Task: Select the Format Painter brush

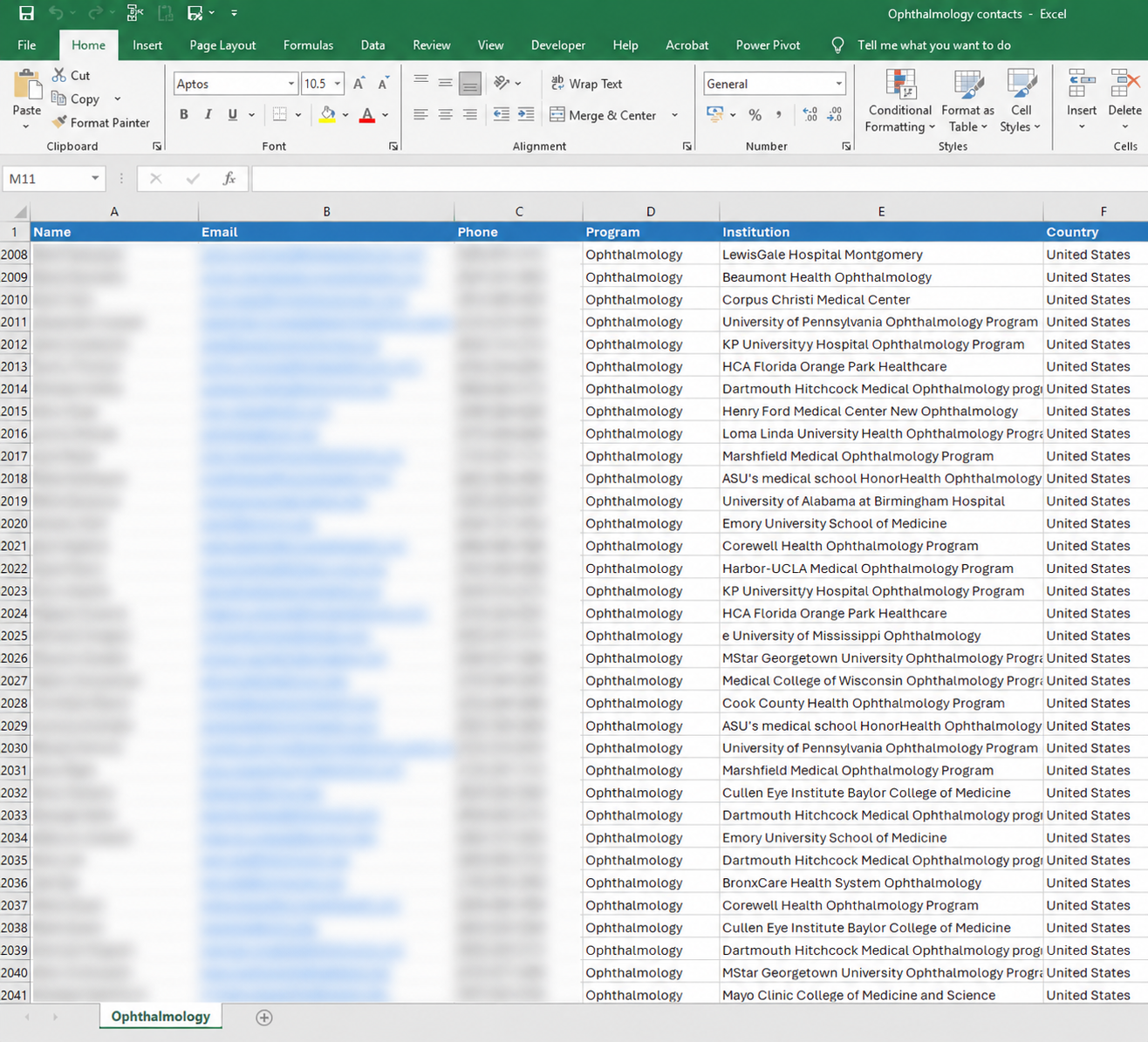Action: (59, 123)
